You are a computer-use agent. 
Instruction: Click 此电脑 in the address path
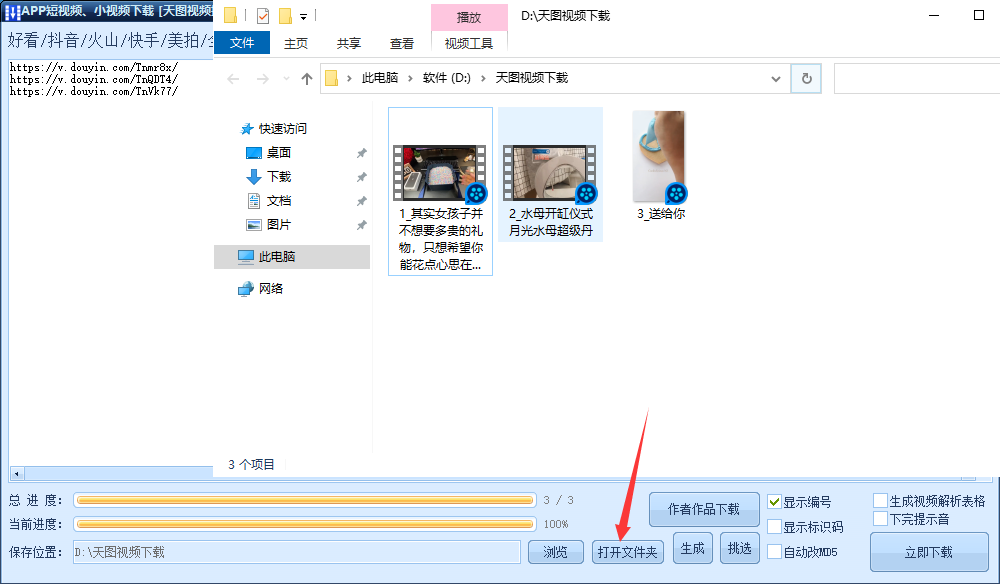pyautogui.click(x=379, y=78)
